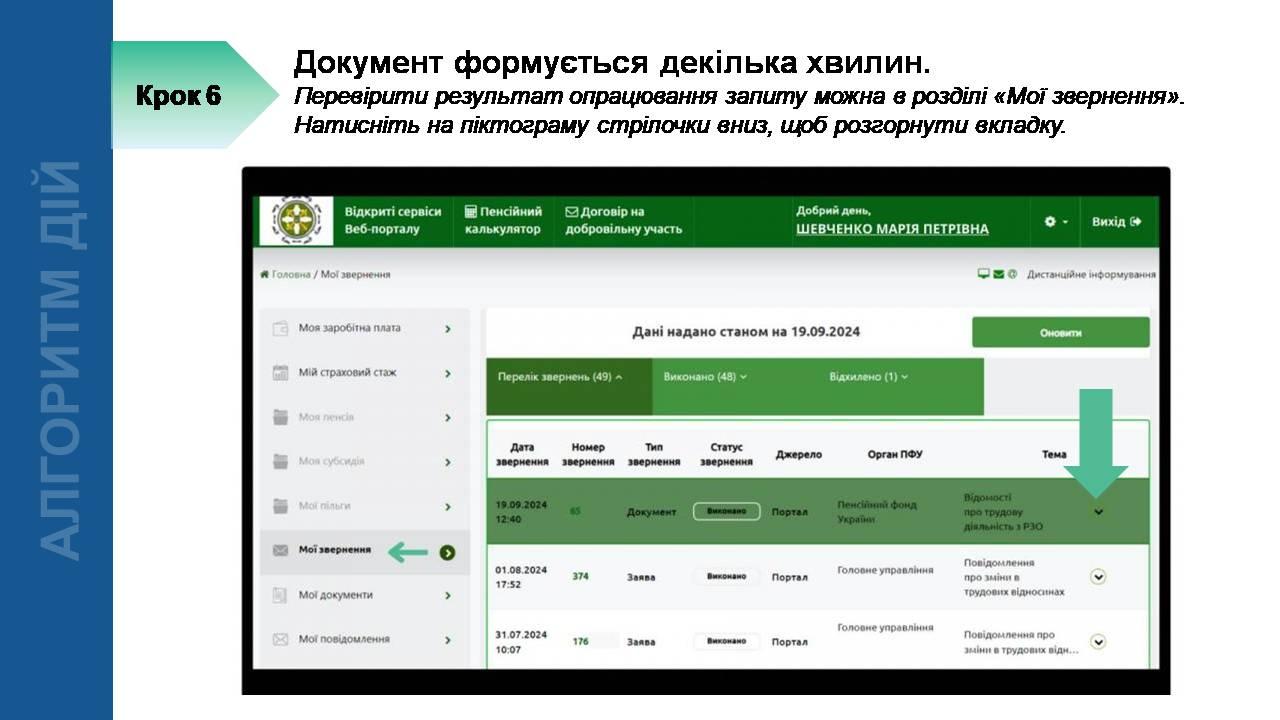The width and height of the screenshot is (1280, 720).
Task: Click the folder icon of Моя пенсія
Action: coord(281,417)
